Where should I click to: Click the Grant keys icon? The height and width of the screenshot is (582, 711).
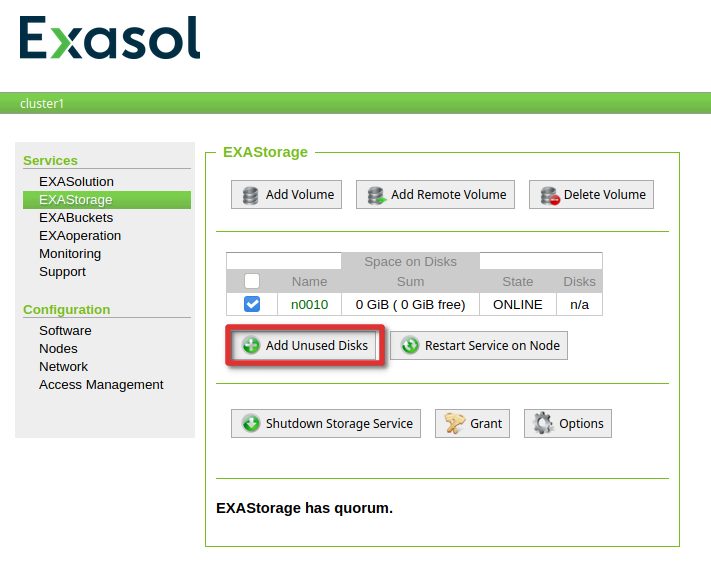(455, 423)
